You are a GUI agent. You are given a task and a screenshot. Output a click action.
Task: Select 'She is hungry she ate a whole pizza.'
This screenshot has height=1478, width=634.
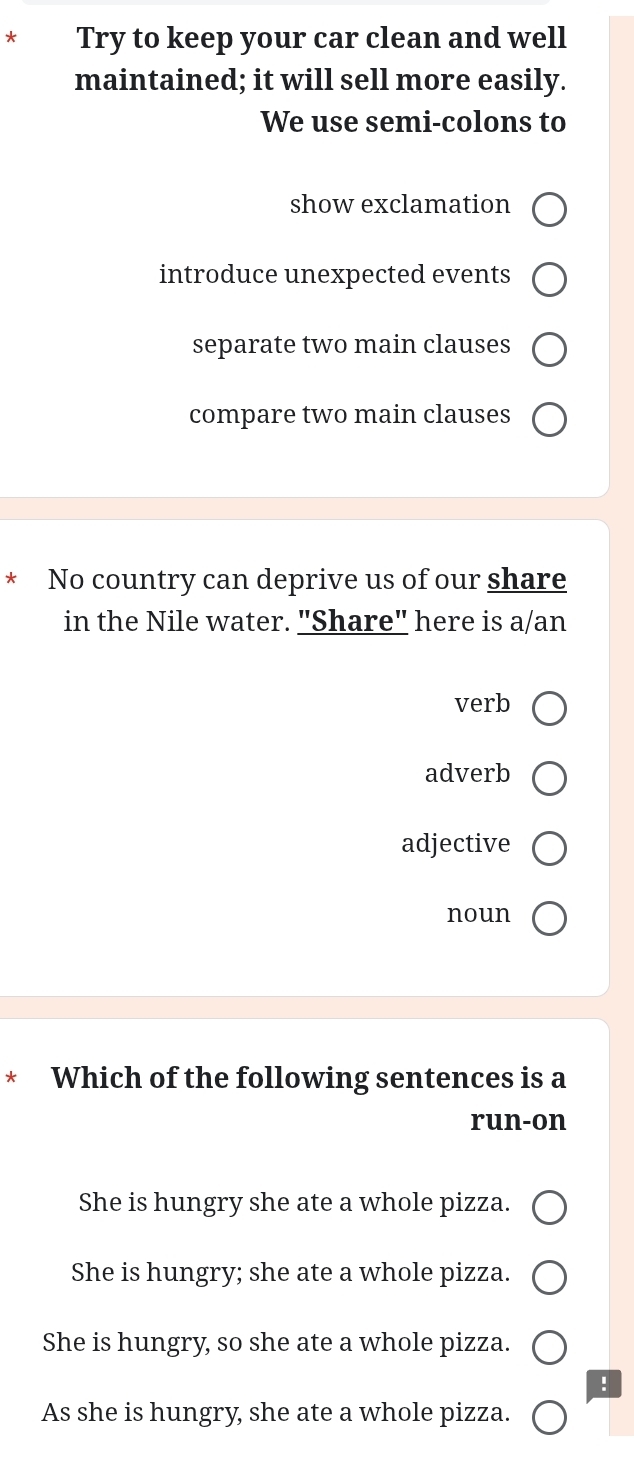tap(548, 1208)
